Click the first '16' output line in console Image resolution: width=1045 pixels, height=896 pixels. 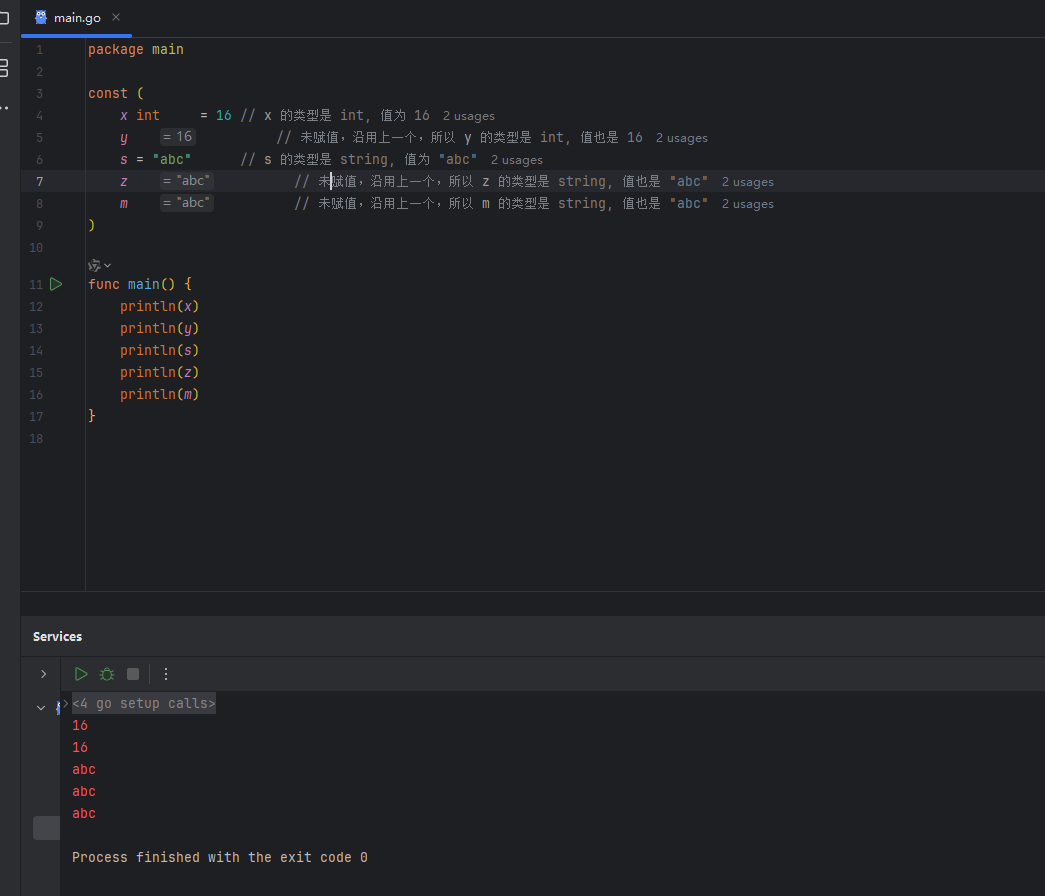pos(80,725)
